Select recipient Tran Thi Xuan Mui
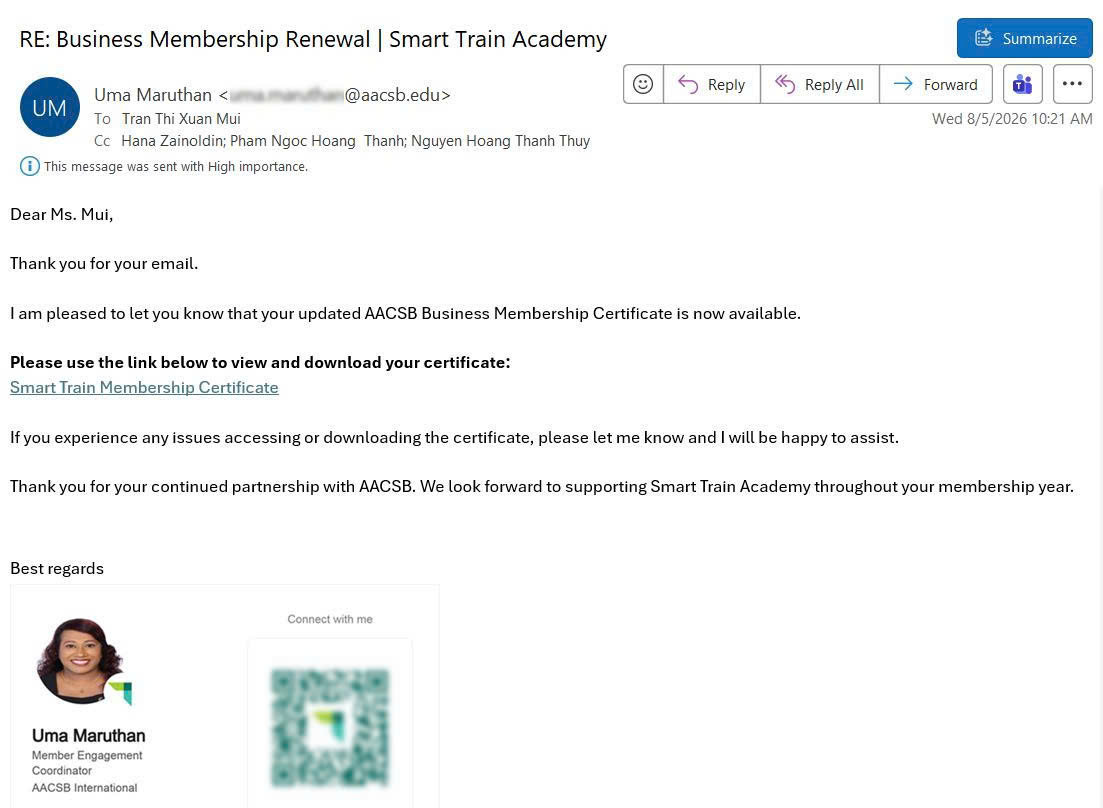This screenshot has width=1103, height=808. pyautogui.click(x=181, y=119)
